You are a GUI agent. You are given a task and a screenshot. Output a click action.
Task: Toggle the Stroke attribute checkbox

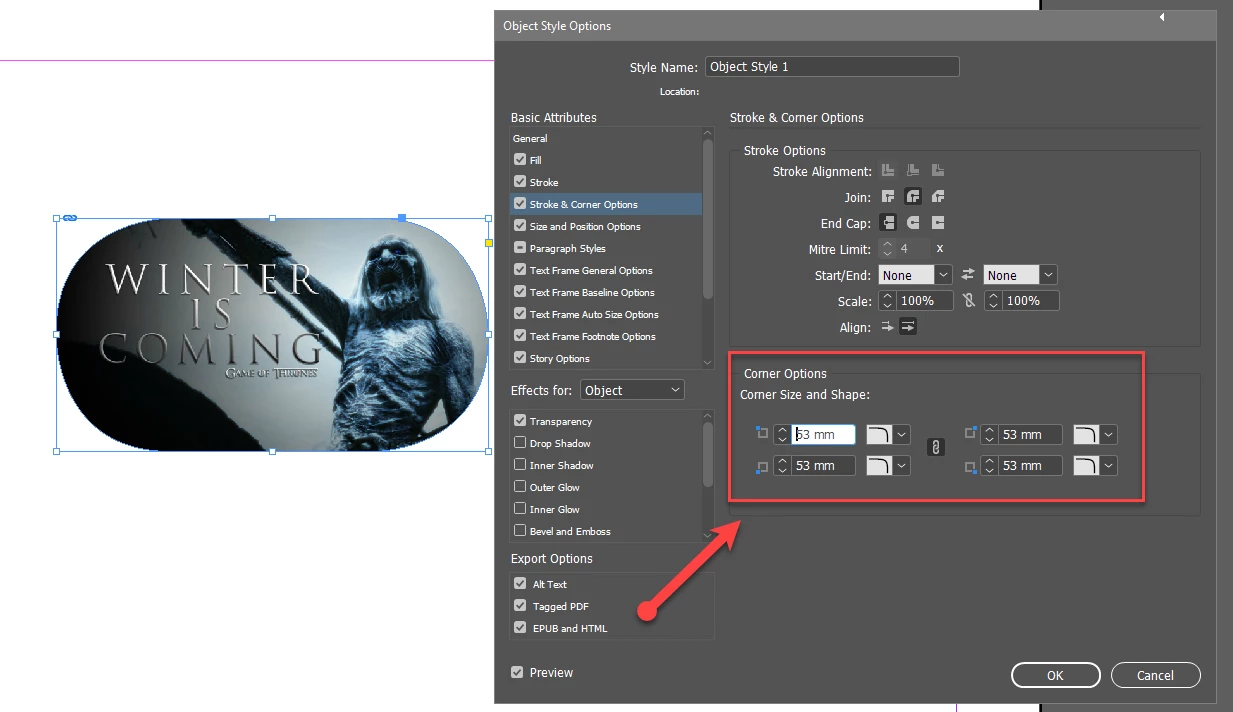(x=520, y=182)
